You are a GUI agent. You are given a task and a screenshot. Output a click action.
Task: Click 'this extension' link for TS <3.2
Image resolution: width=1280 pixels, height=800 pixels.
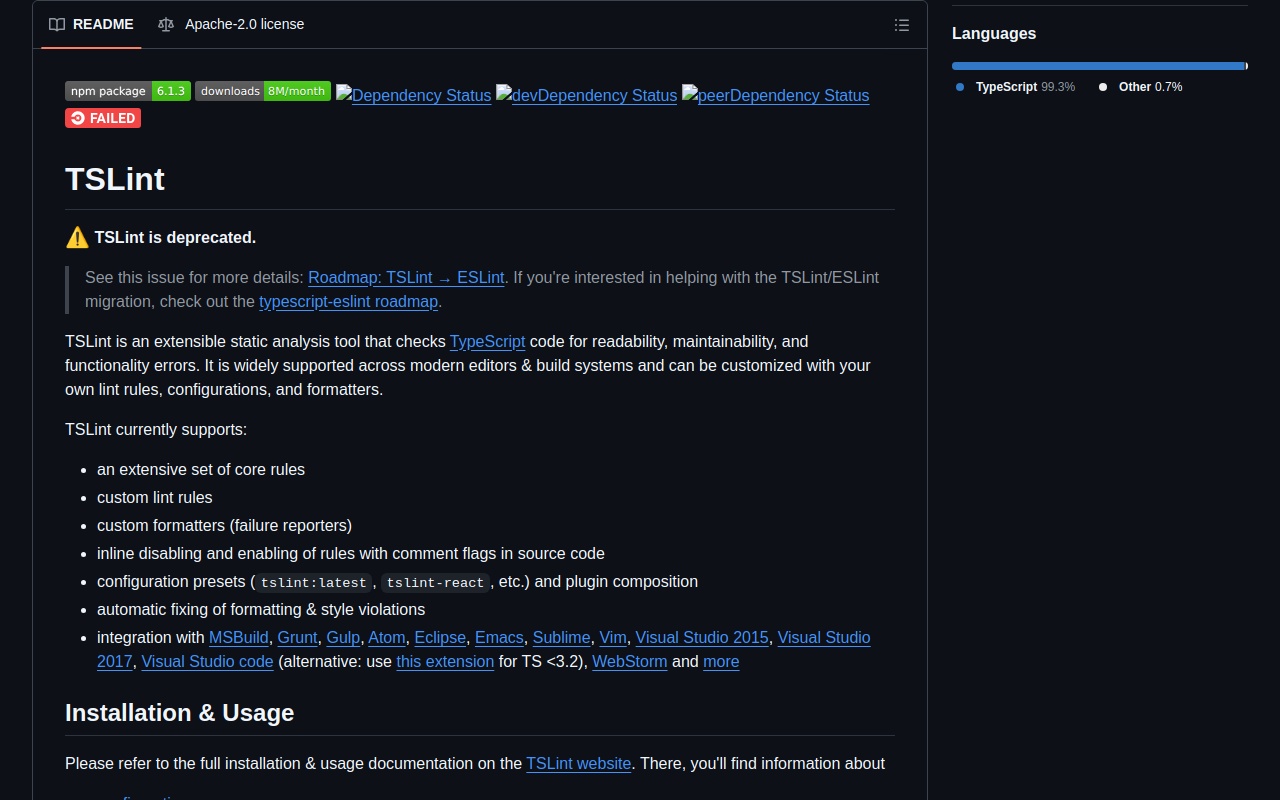tap(445, 662)
